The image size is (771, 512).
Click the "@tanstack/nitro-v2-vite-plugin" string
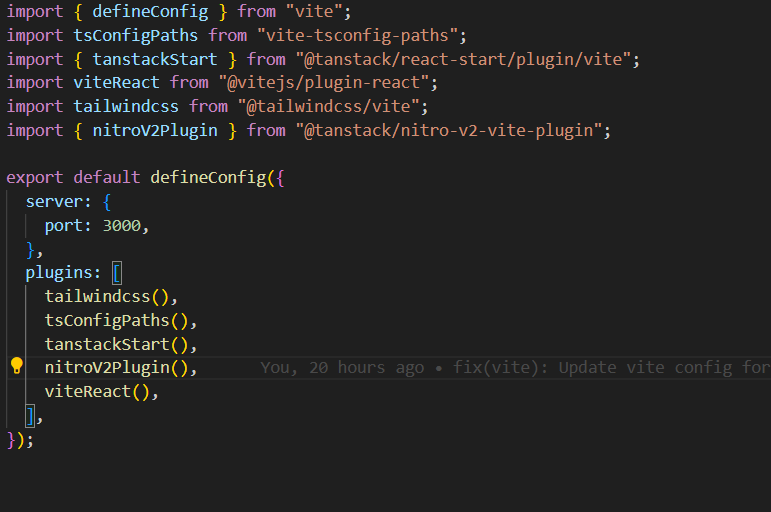click(449, 131)
